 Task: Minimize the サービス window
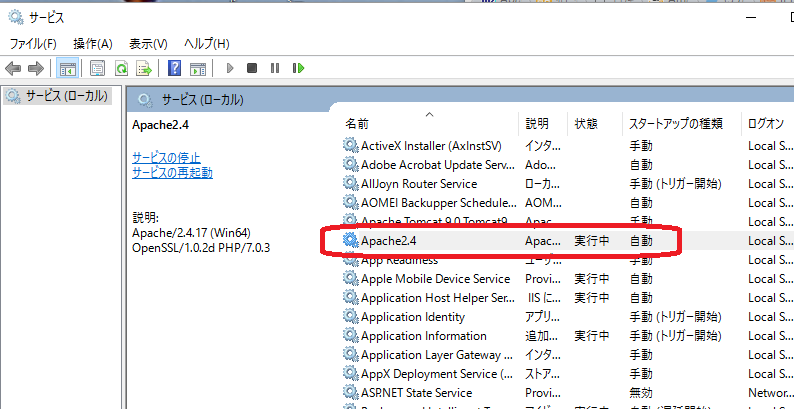click(x=751, y=17)
